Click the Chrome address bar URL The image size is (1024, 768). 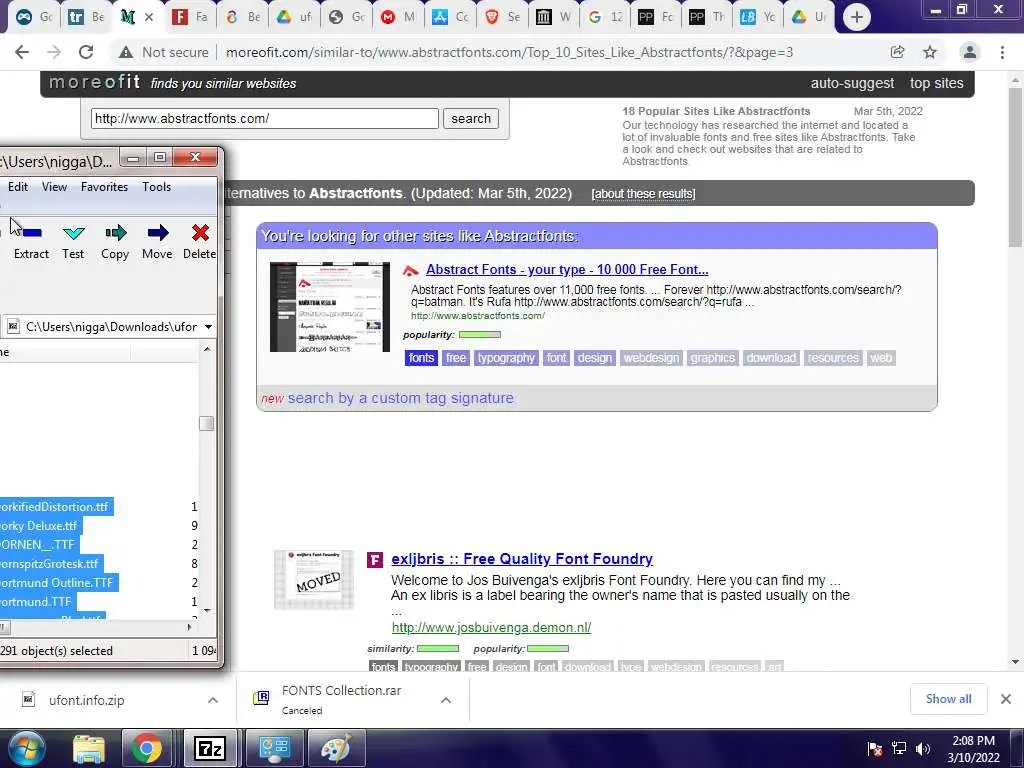(509, 52)
